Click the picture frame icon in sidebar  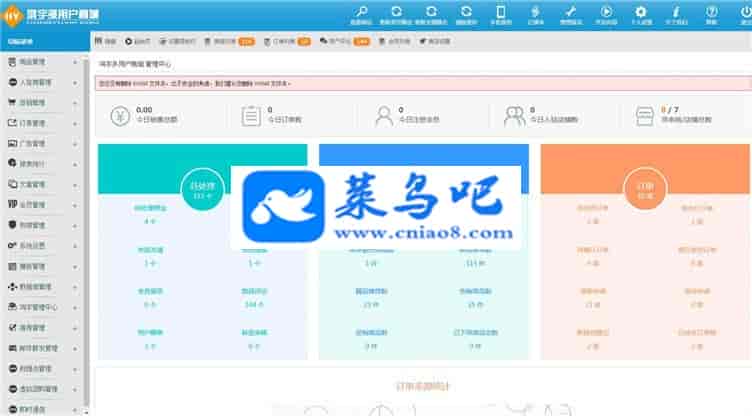12,143
